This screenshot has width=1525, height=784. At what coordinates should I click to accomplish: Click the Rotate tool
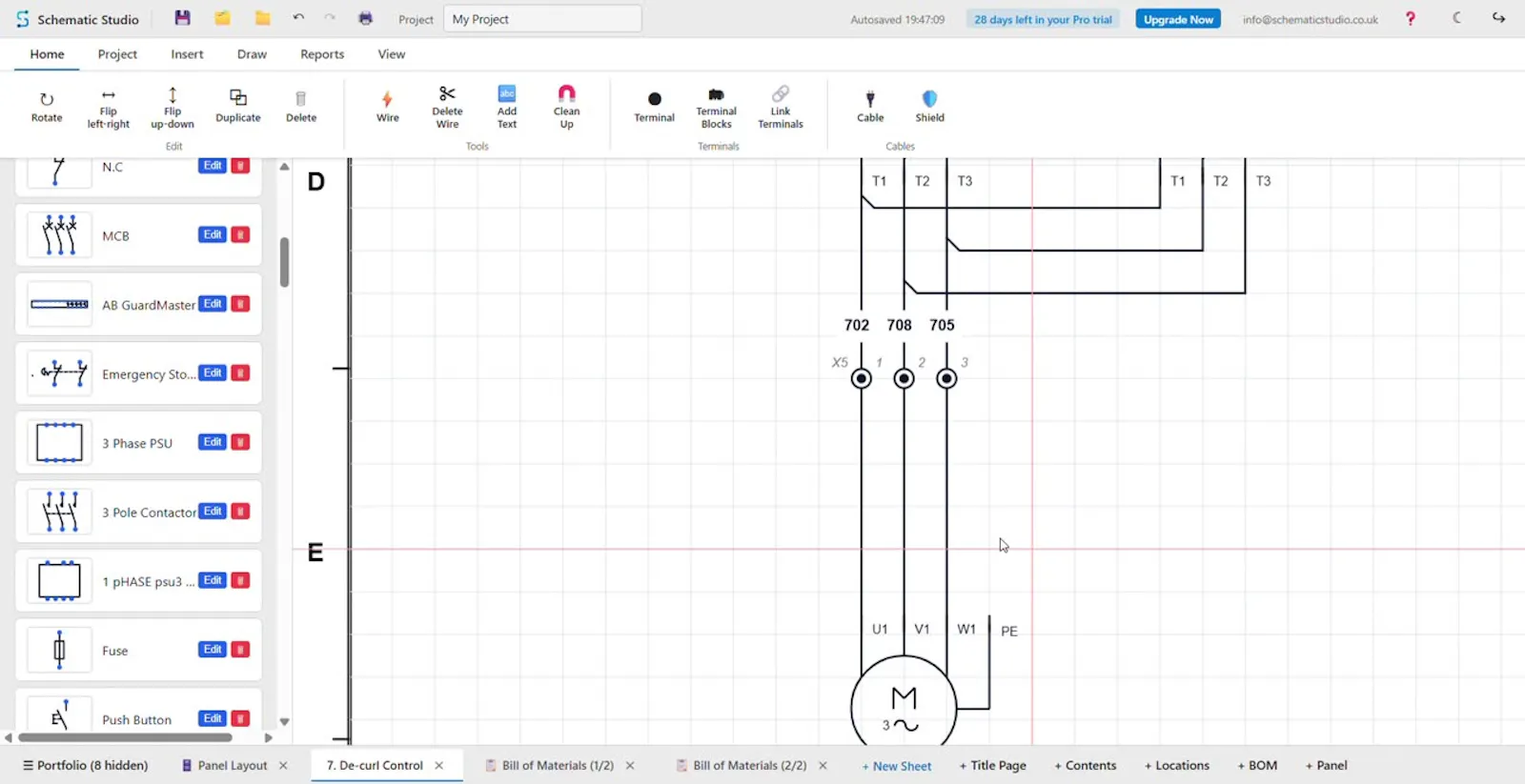coord(47,107)
